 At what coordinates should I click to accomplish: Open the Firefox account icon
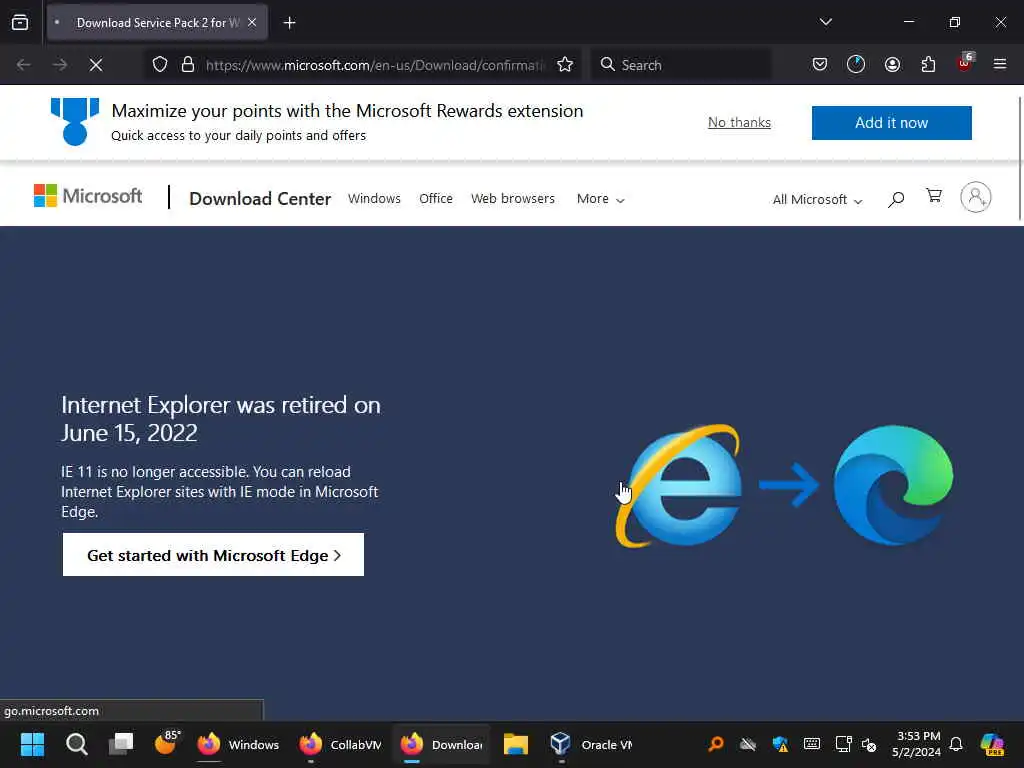click(892, 64)
